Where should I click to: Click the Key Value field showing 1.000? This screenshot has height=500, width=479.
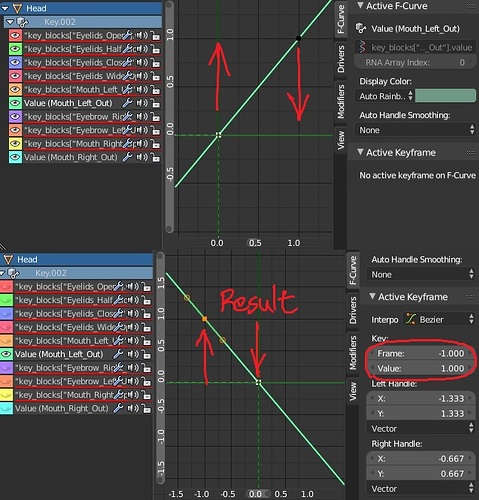click(421, 368)
